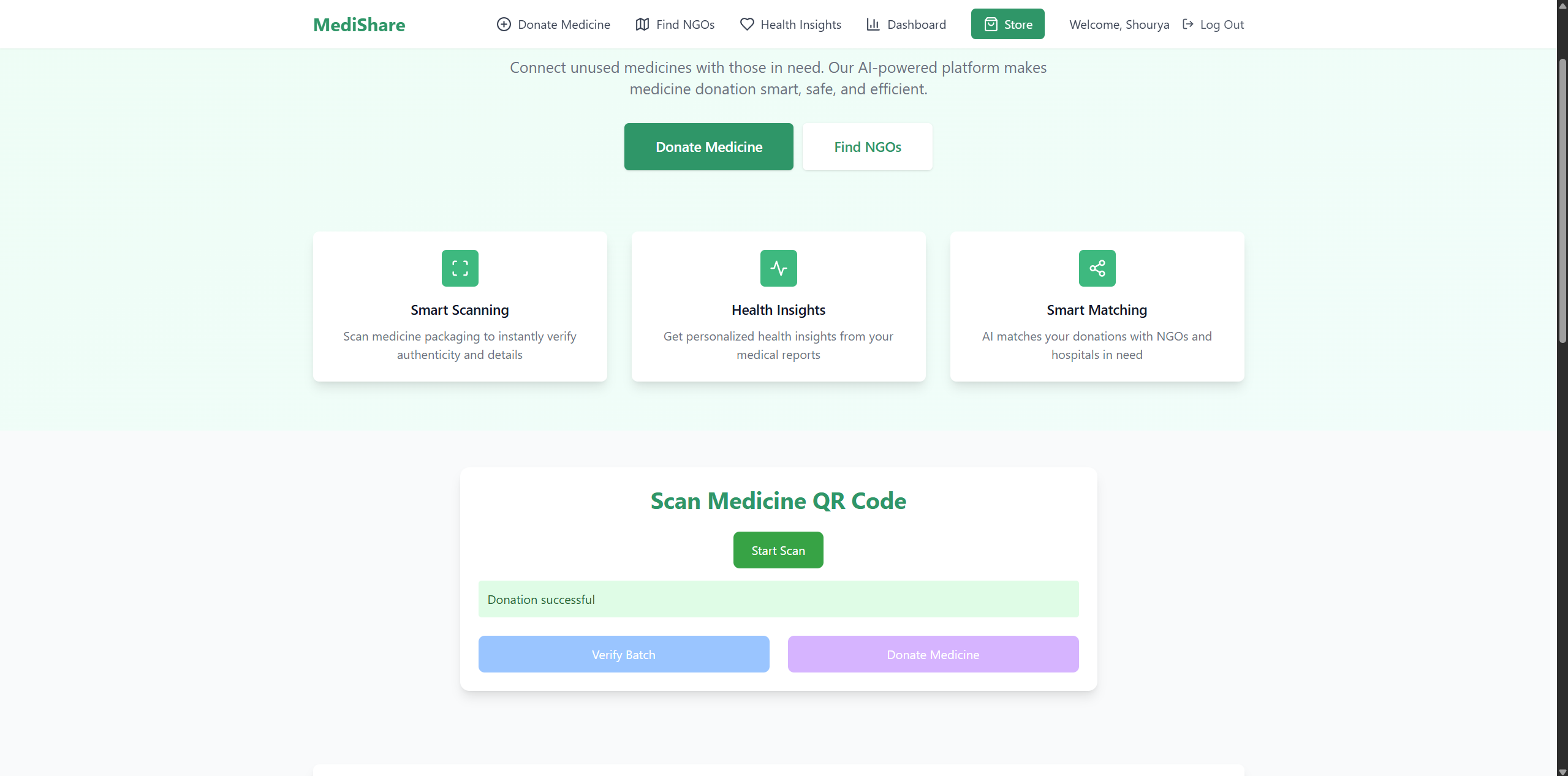The image size is (1568, 776).
Task: Click the map icon beside Find NGOs
Action: pyautogui.click(x=642, y=24)
